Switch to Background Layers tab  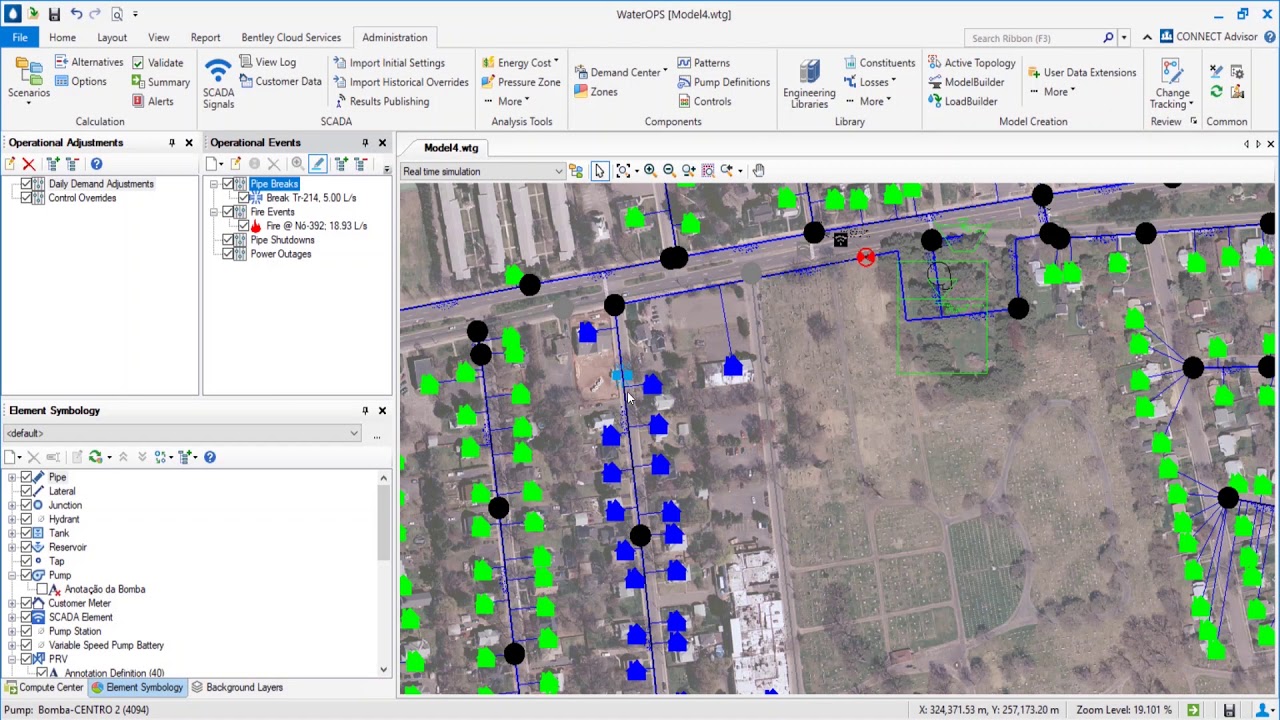pyautogui.click(x=237, y=687)
